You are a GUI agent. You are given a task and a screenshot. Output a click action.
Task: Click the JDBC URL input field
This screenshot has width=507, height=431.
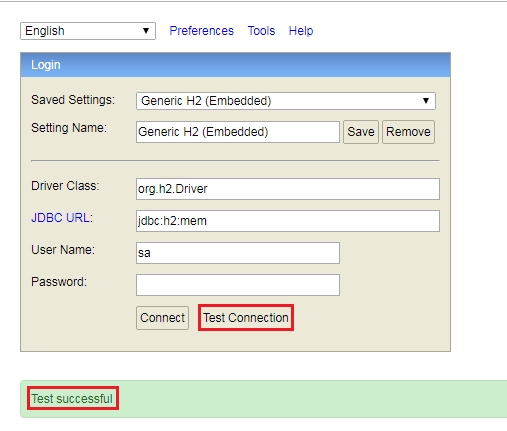pyautogui.click(x=288, y=221)
